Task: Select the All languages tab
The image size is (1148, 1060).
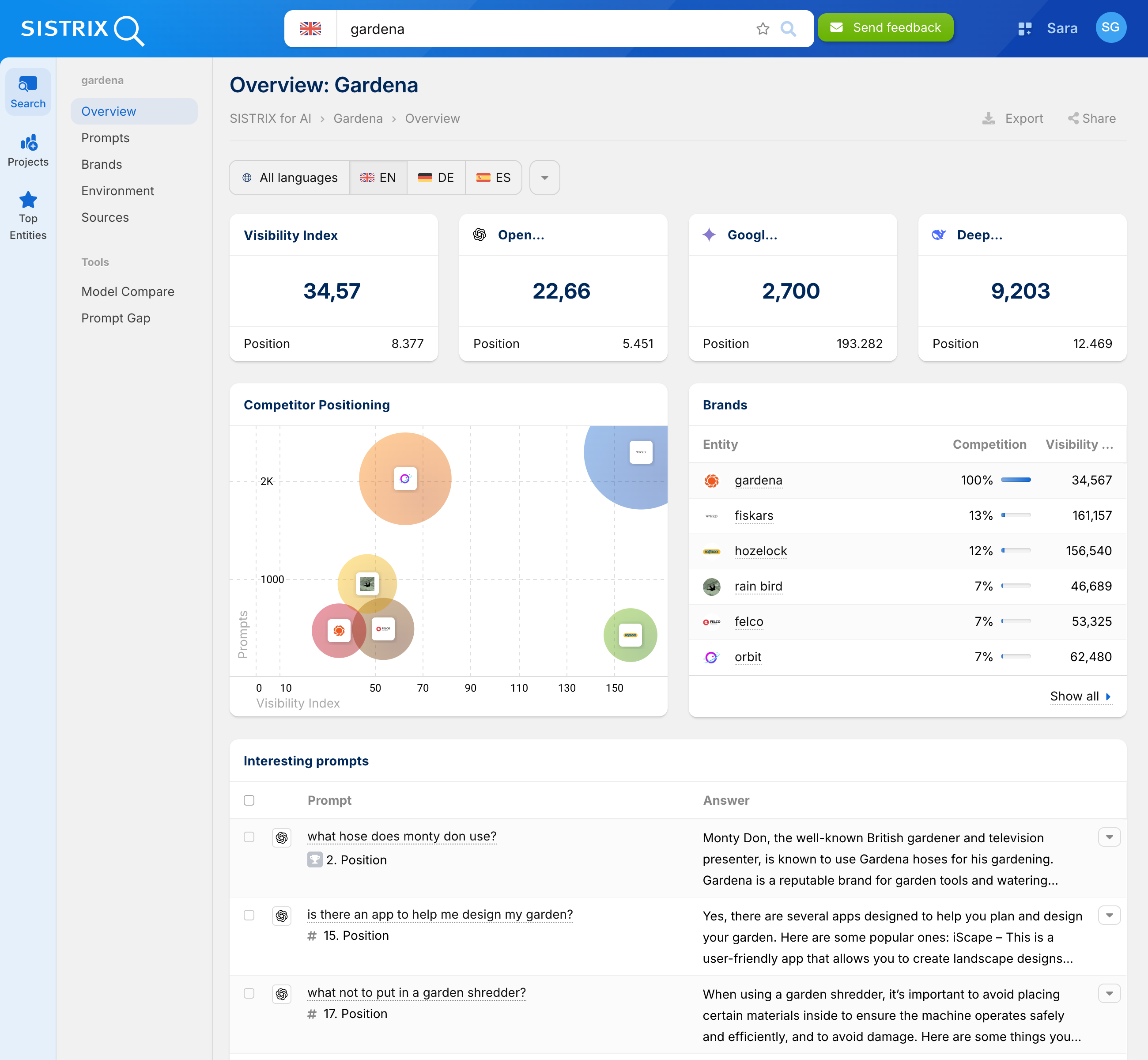Action: [x=290, y=177]
